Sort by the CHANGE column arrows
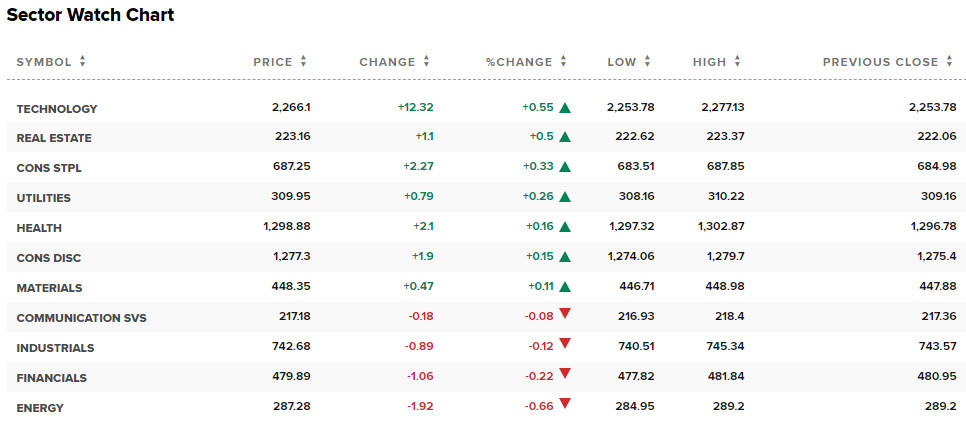966x424 pixels. point(426,62)
